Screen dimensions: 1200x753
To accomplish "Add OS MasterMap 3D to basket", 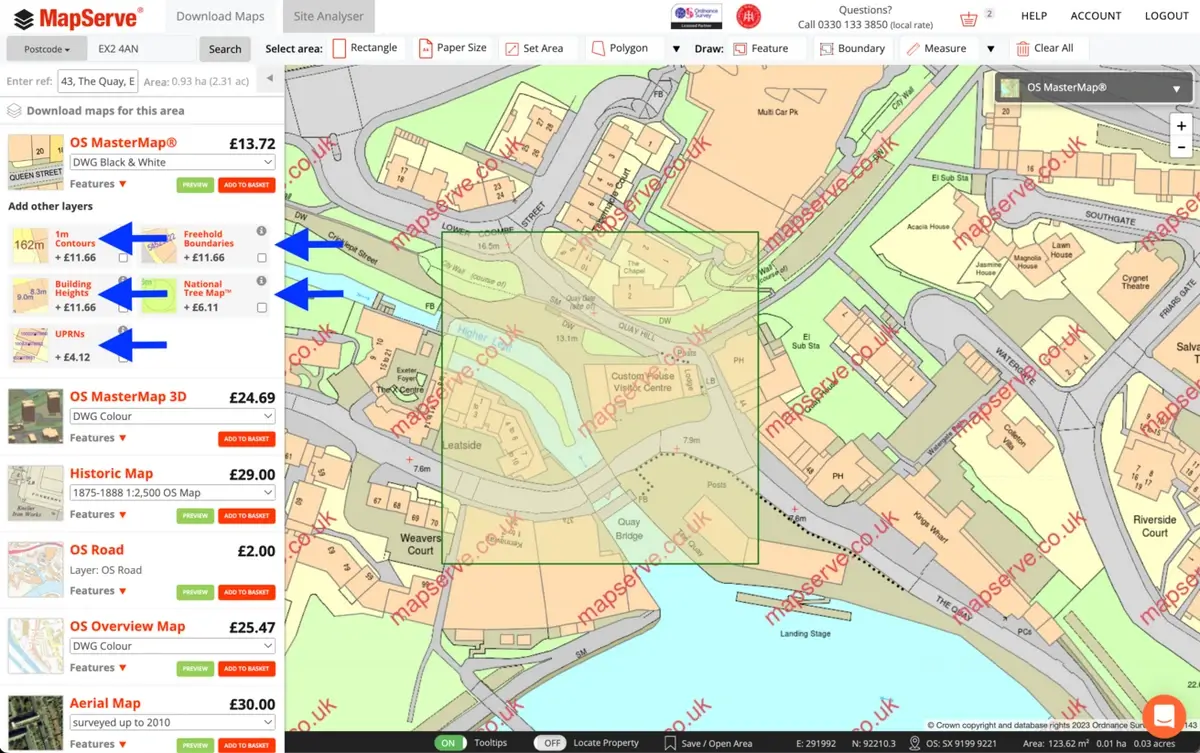I will pyautogui.click(x=246, y=439).
